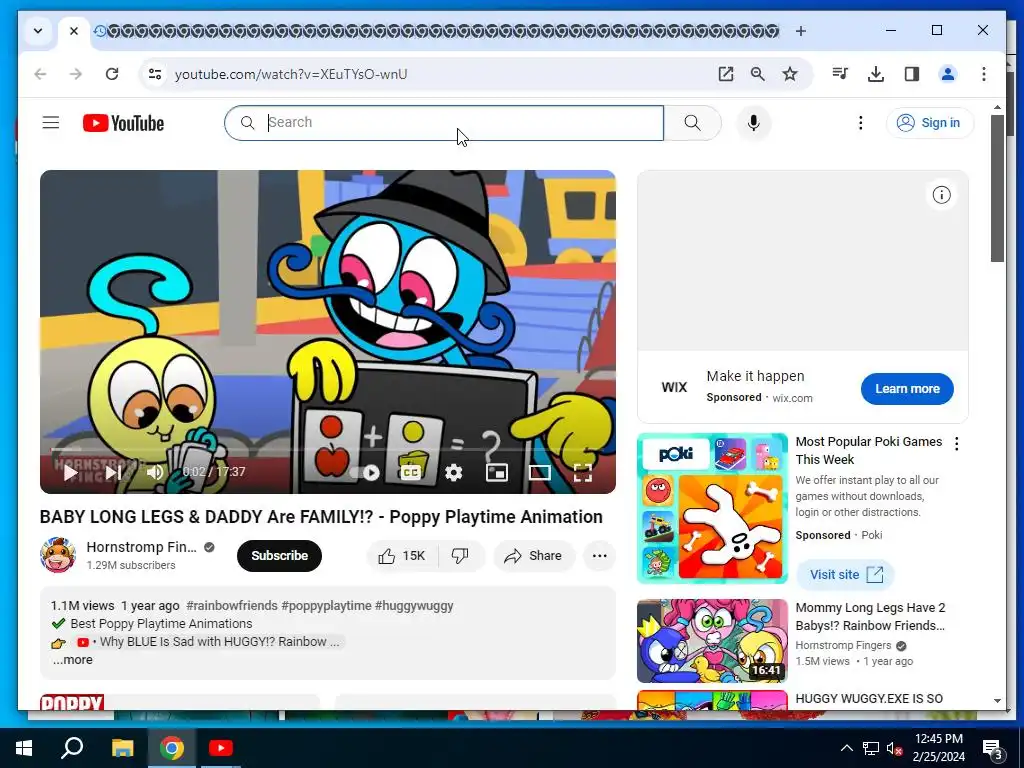The width and height of the screenshot is (1024, 768).
Task: Open Chrome profile icon
Action: click(x=948, y=74)
